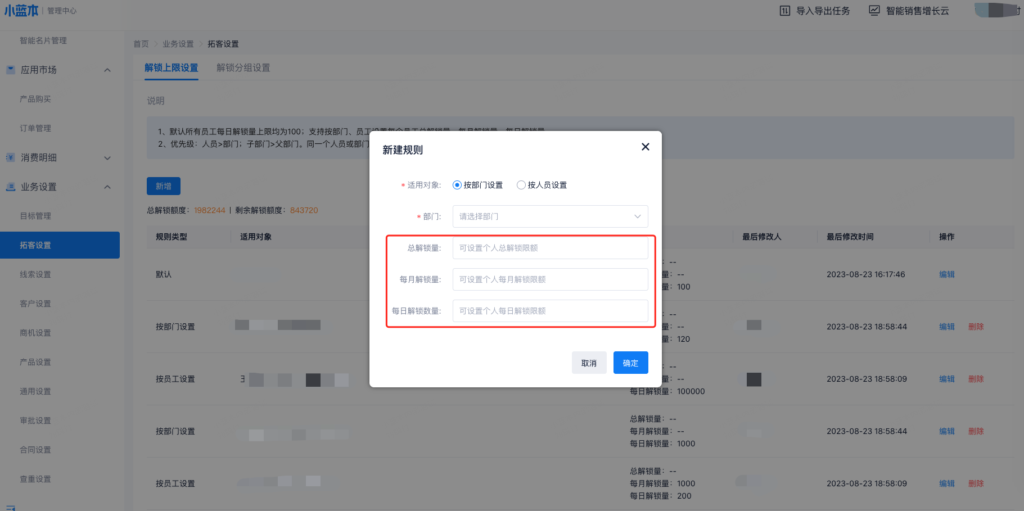Click the 确定 button in the dialog
1024x511 pixels.
pos(630,363)
